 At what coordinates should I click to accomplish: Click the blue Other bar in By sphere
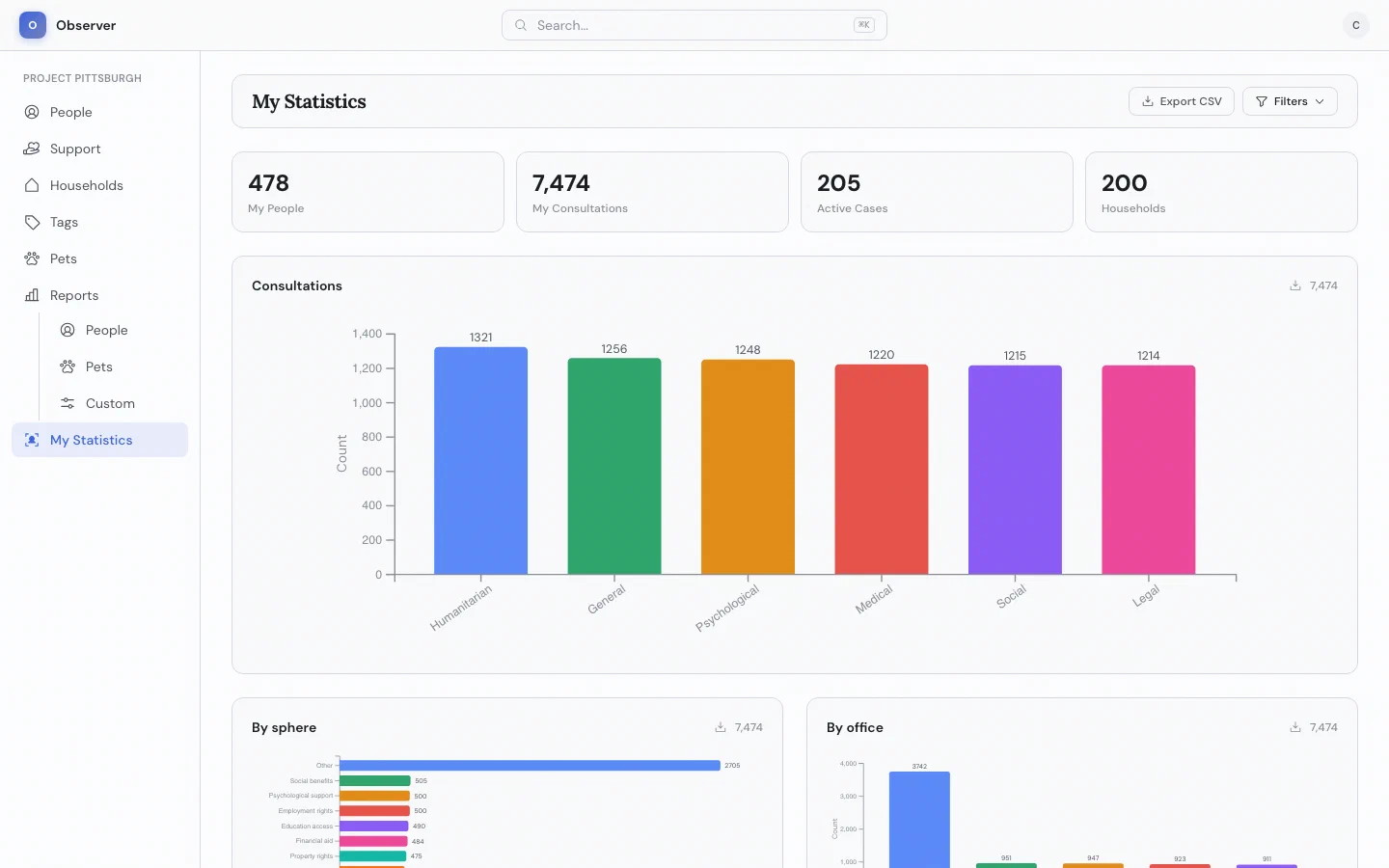(x=530, y=766)
